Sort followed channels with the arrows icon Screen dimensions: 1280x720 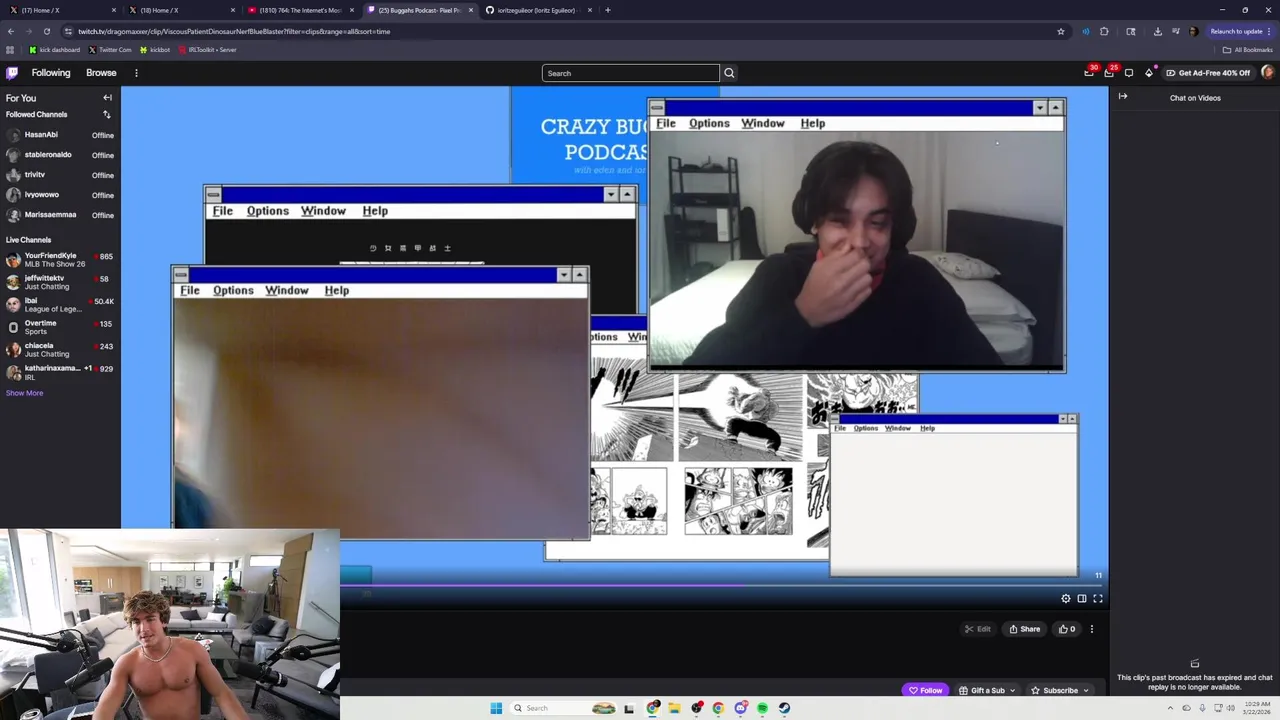(x=107, y=114)
